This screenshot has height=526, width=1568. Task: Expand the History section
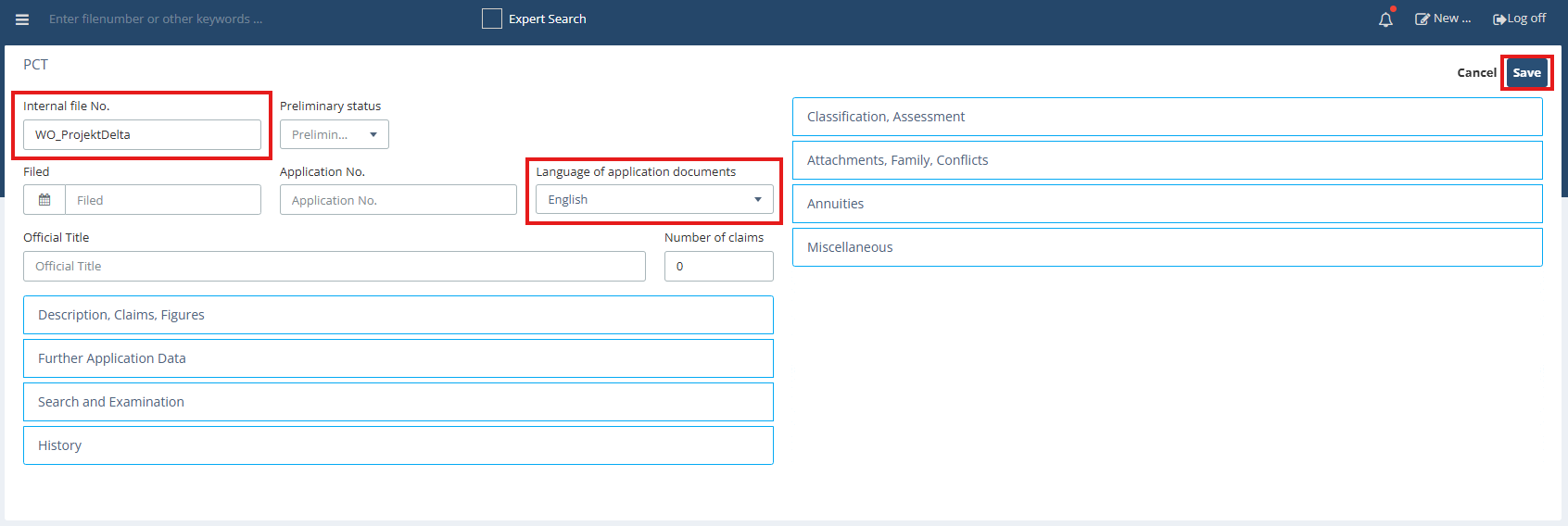tap(398, 445)
